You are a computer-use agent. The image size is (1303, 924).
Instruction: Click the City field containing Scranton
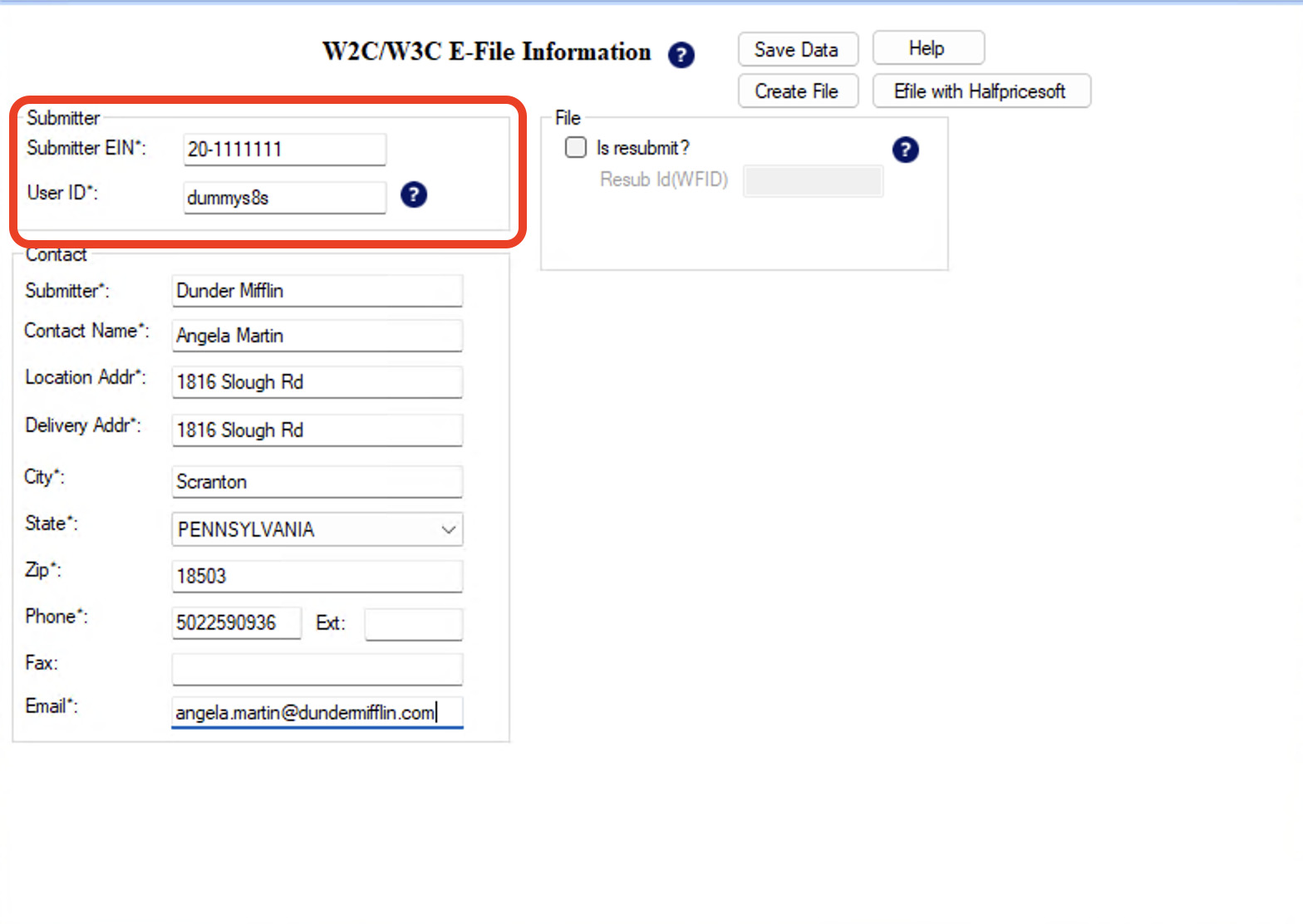click(317, 482)
